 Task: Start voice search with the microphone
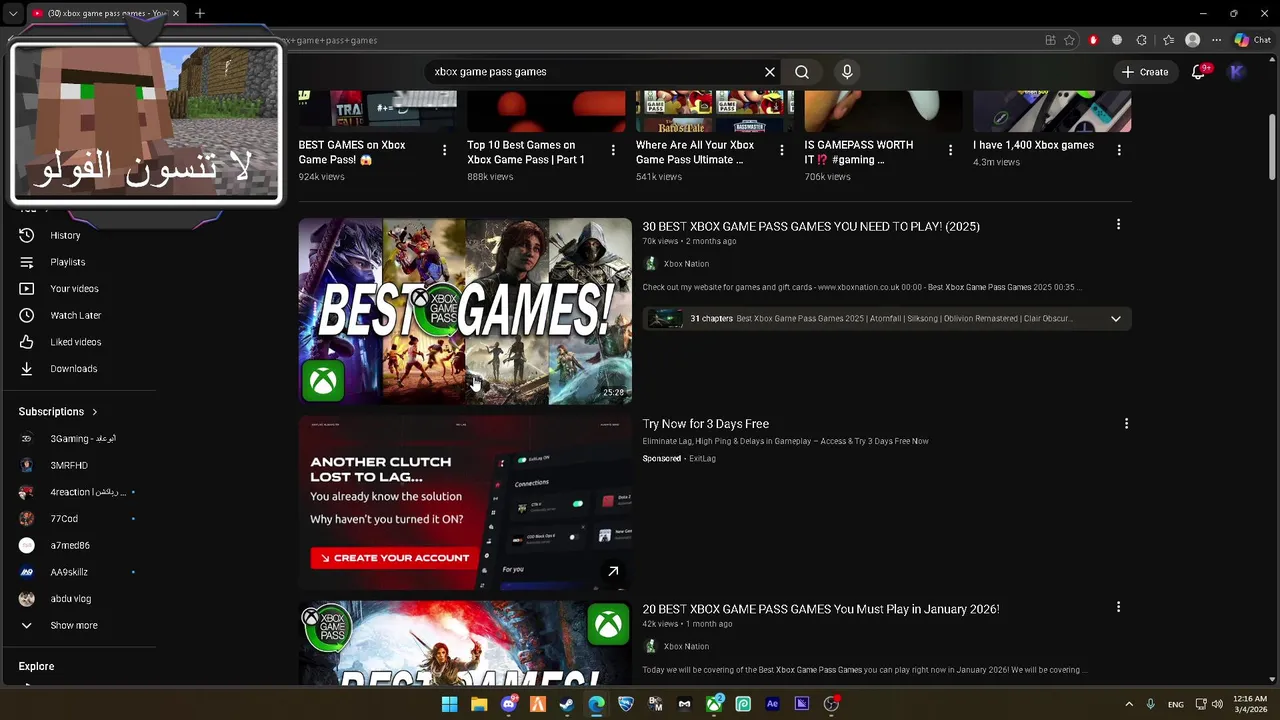pos(847,72)
